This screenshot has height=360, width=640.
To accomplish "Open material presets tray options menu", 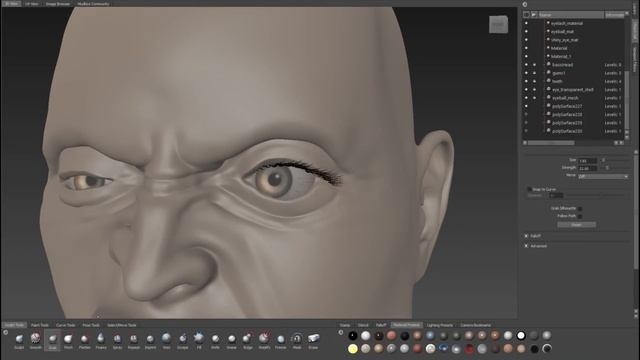I will [341, 332].
